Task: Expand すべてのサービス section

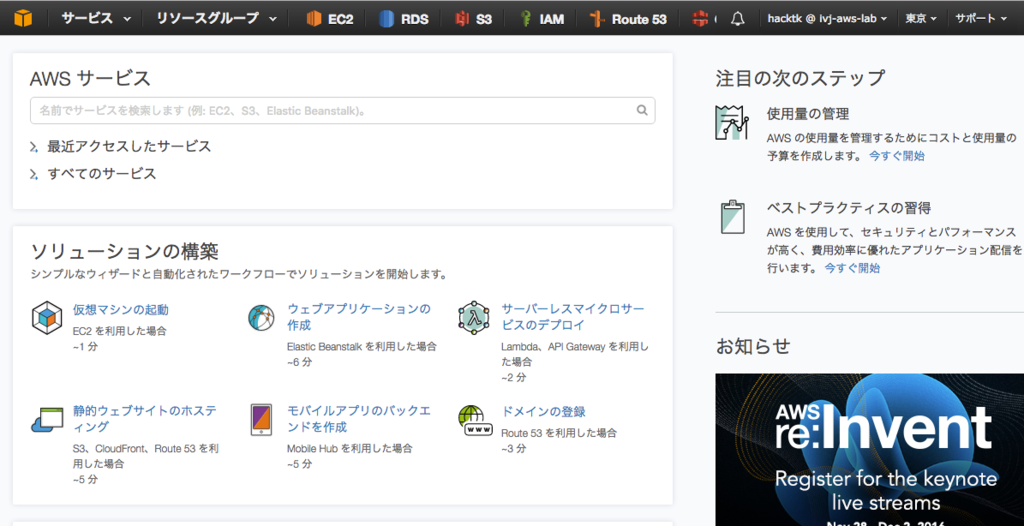Action: pyautogui.click(x=93, y=174)
